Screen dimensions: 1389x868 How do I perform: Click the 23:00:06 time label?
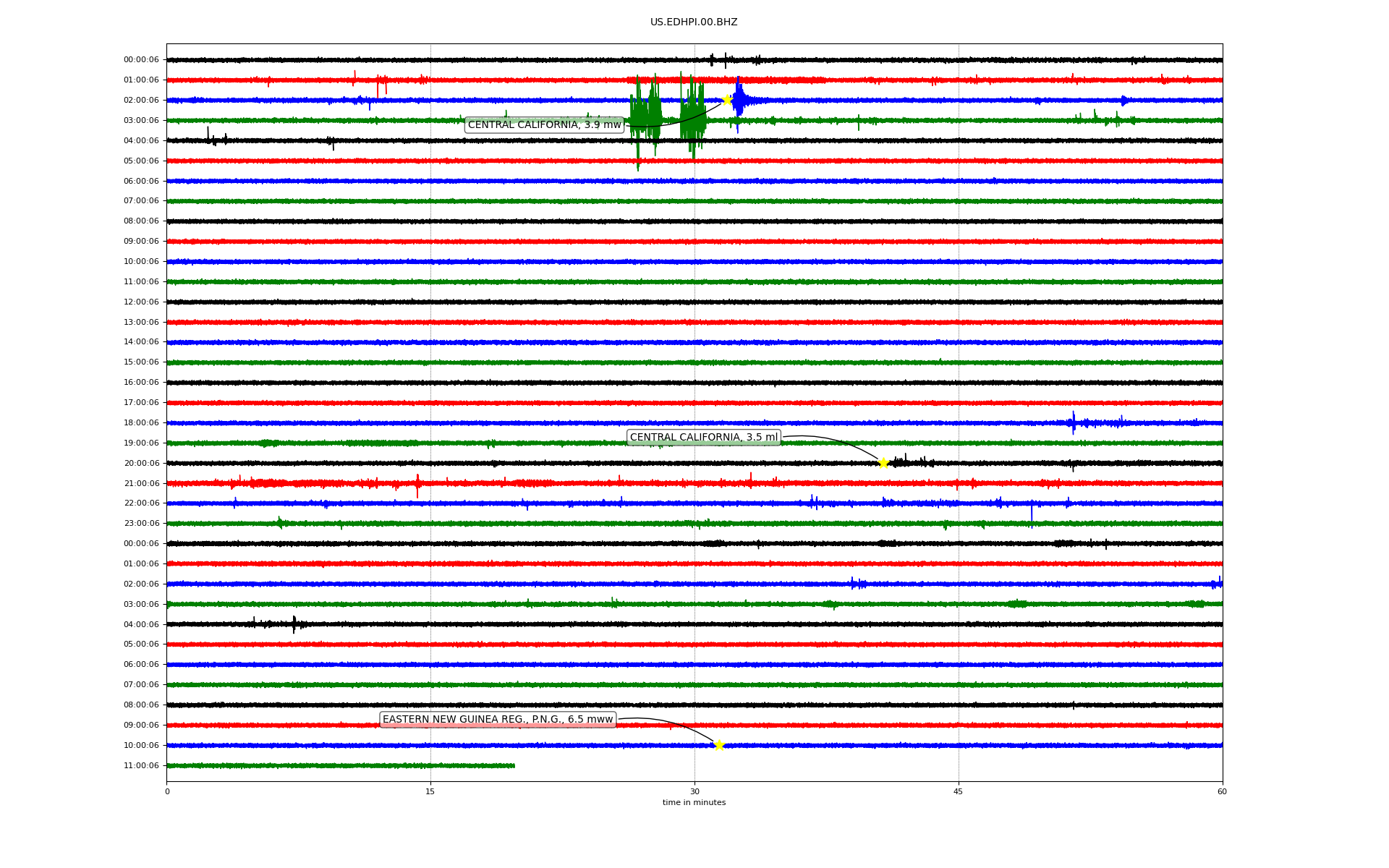pos(141,524)
